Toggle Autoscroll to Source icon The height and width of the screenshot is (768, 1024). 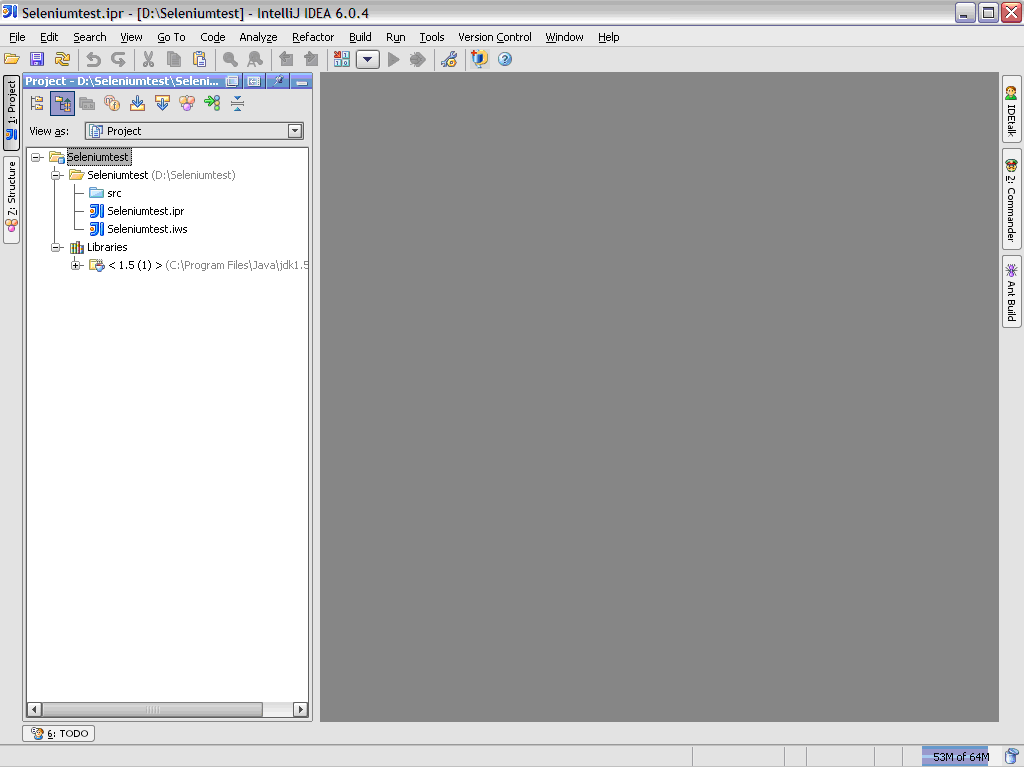[137, 103]
